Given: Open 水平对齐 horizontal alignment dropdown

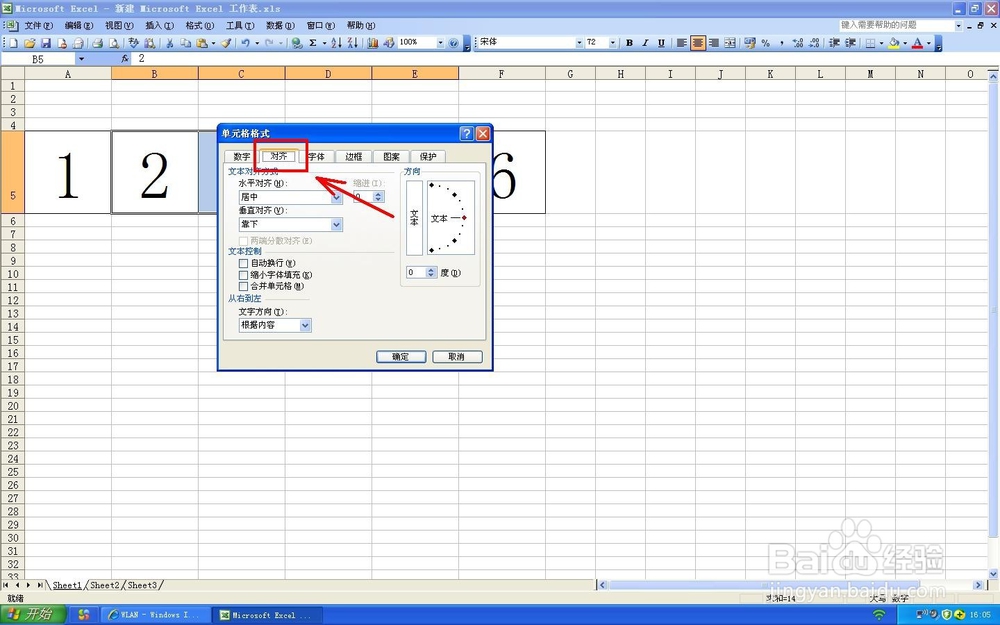Looking at the screenshot, I should pyautogui.click(x=336, y=198).
